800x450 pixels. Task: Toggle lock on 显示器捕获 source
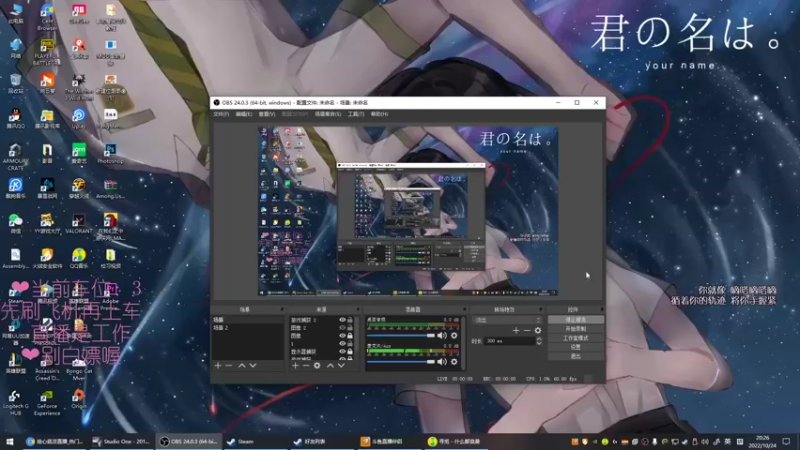[350, 352]
